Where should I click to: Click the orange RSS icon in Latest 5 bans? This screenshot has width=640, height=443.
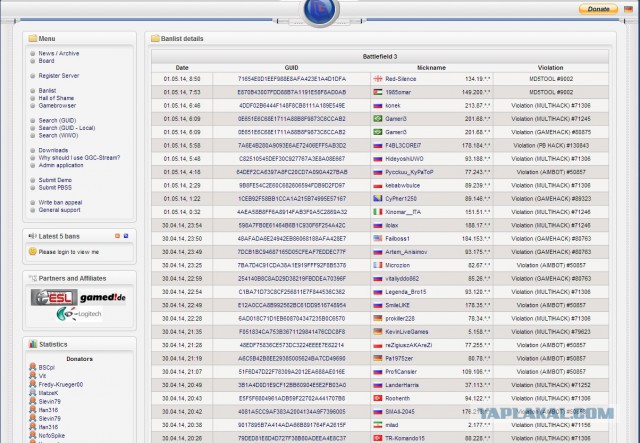[x=118, y=236]
